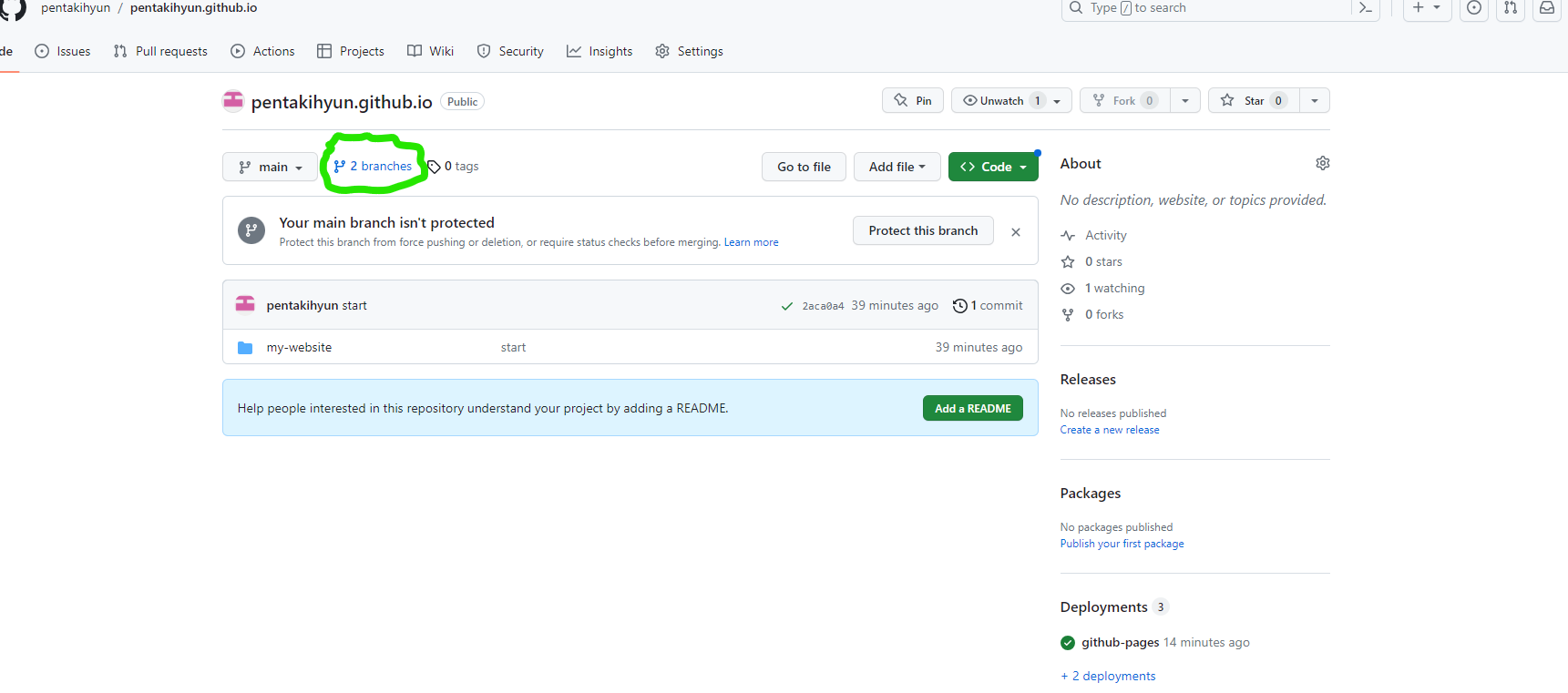Click the github-pages deployment success icon

[1068, 643]
